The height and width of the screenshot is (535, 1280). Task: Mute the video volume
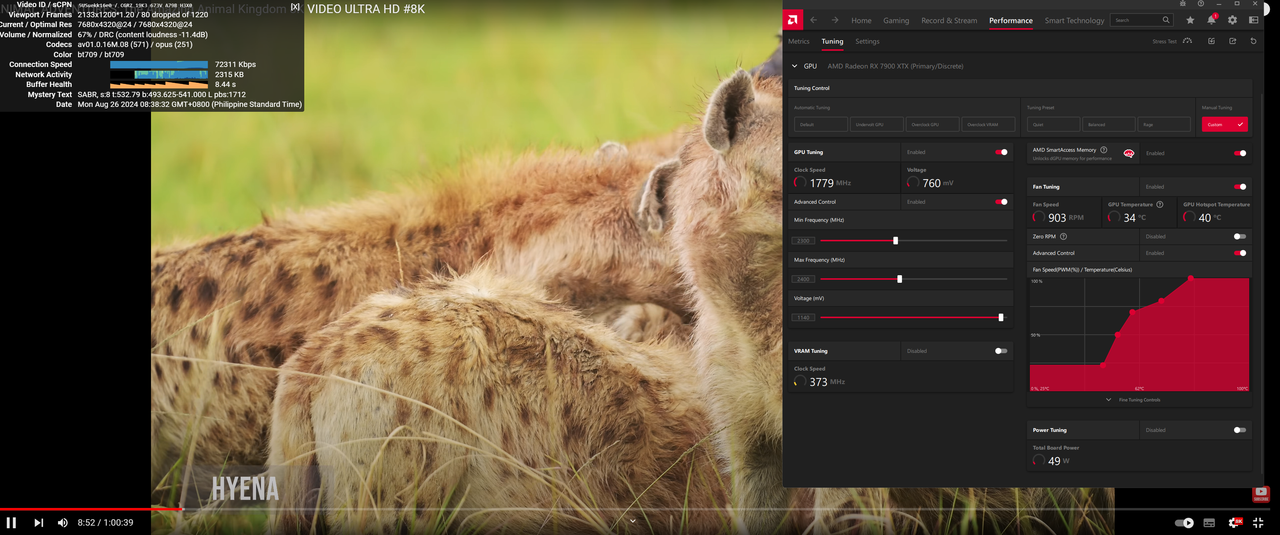[x=63, y=522]
